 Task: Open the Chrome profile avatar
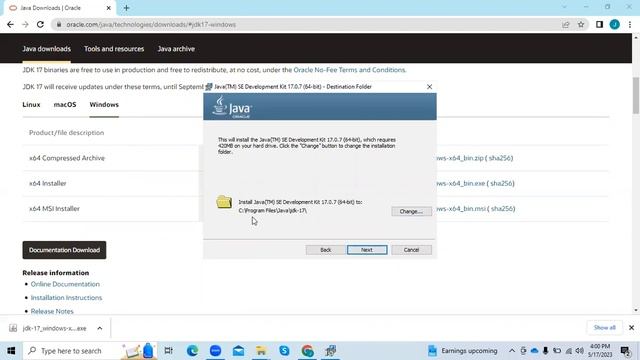(615, 24)
